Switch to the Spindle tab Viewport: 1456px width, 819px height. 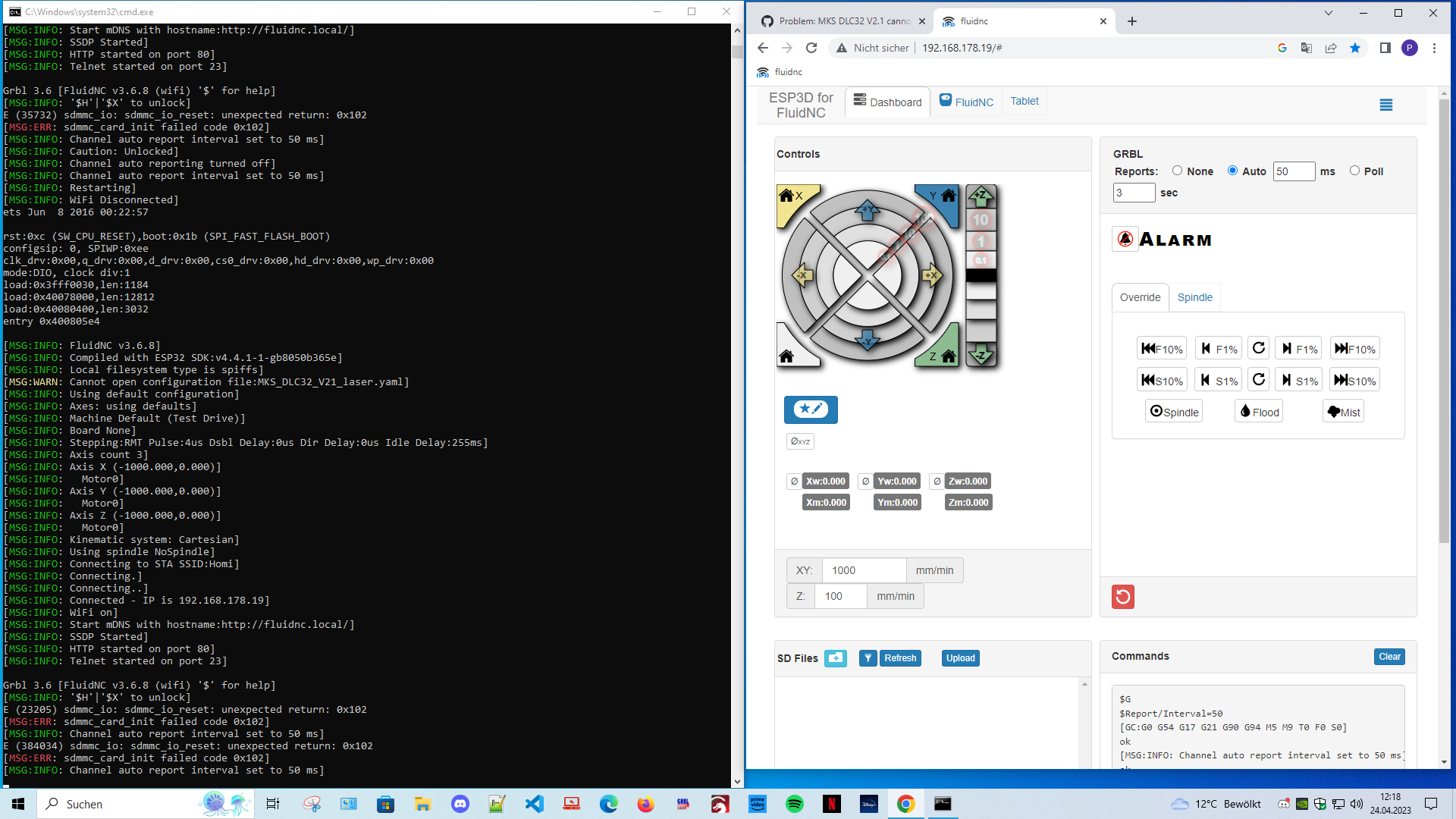coord(1195,297)
